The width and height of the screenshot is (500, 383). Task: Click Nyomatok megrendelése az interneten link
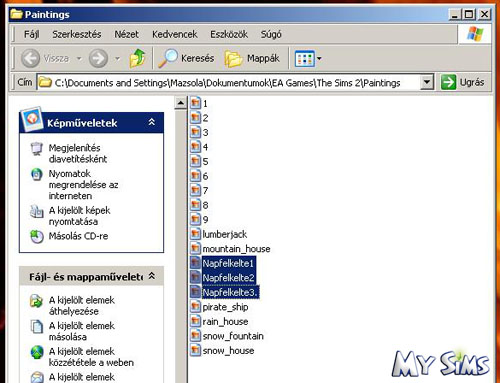click(83, 184)
